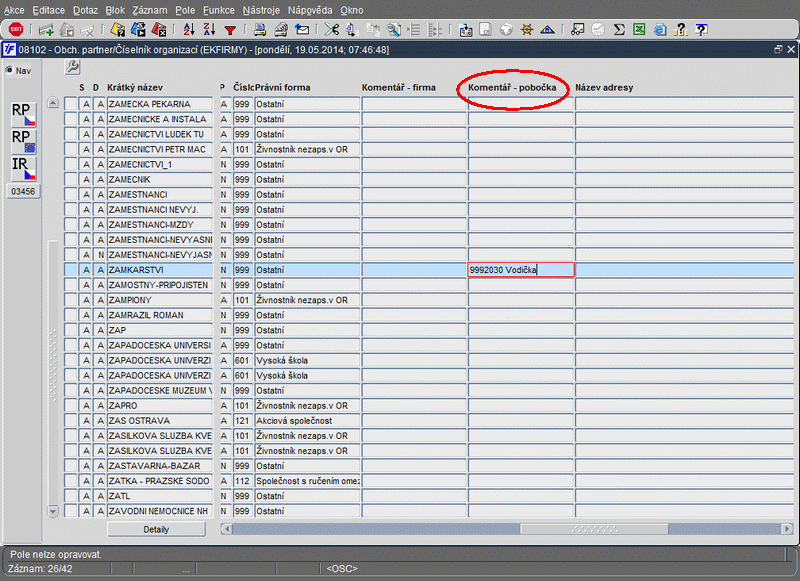Tick the checkbox in ZAMECNIK row
800x581 pixels.
(70, 180)
